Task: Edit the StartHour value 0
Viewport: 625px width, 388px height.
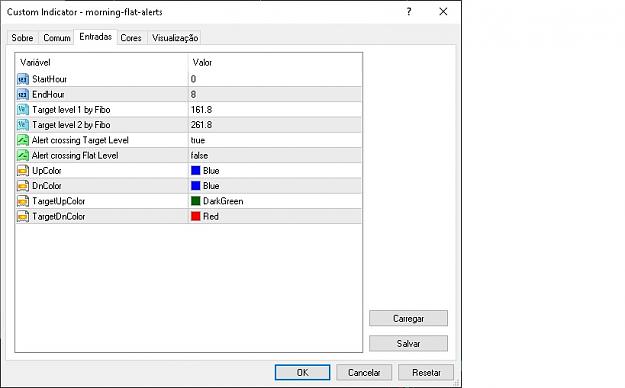Action: [275, 79]
